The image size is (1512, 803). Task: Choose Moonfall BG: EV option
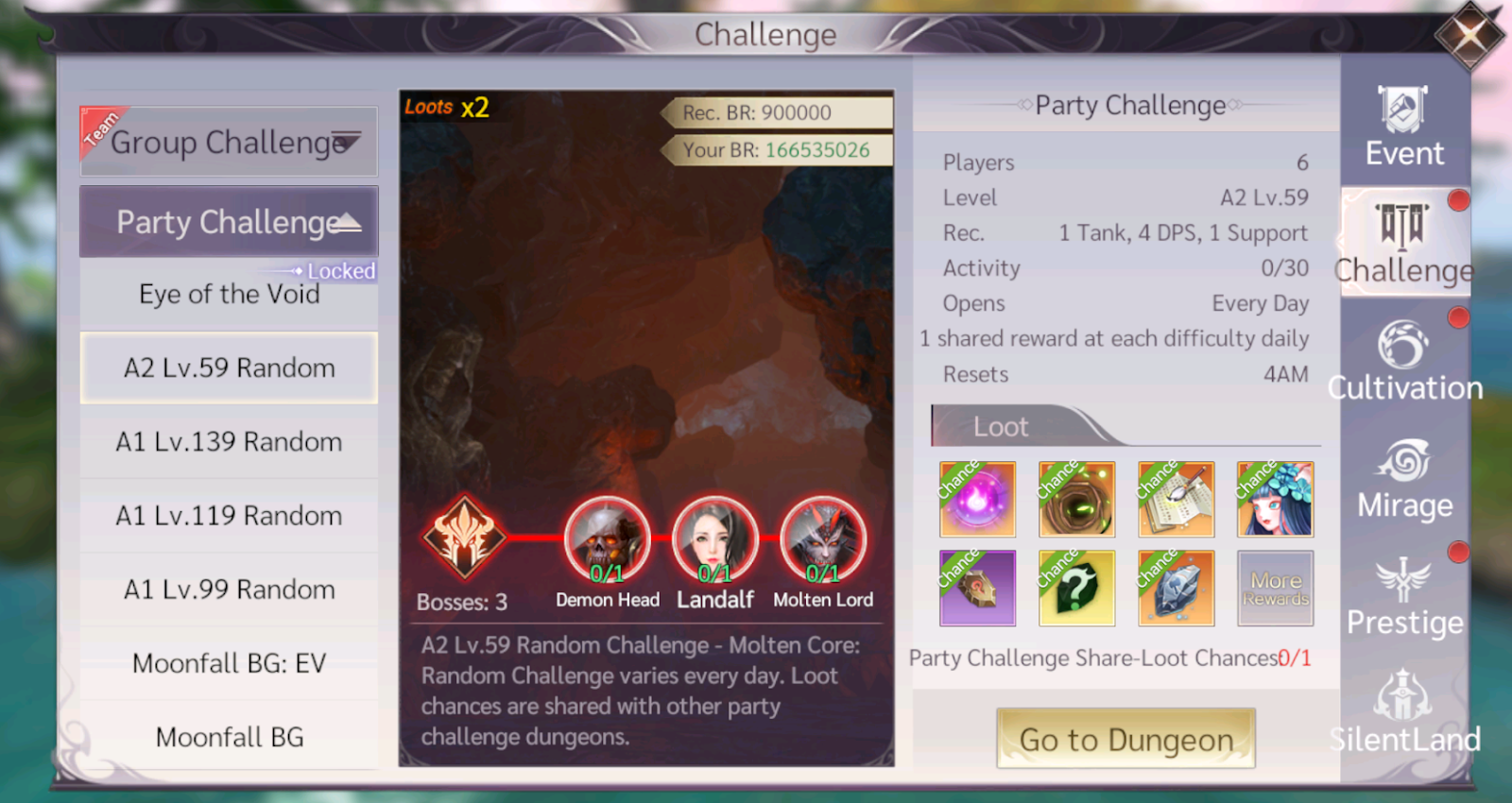click(x=229, y=663)
